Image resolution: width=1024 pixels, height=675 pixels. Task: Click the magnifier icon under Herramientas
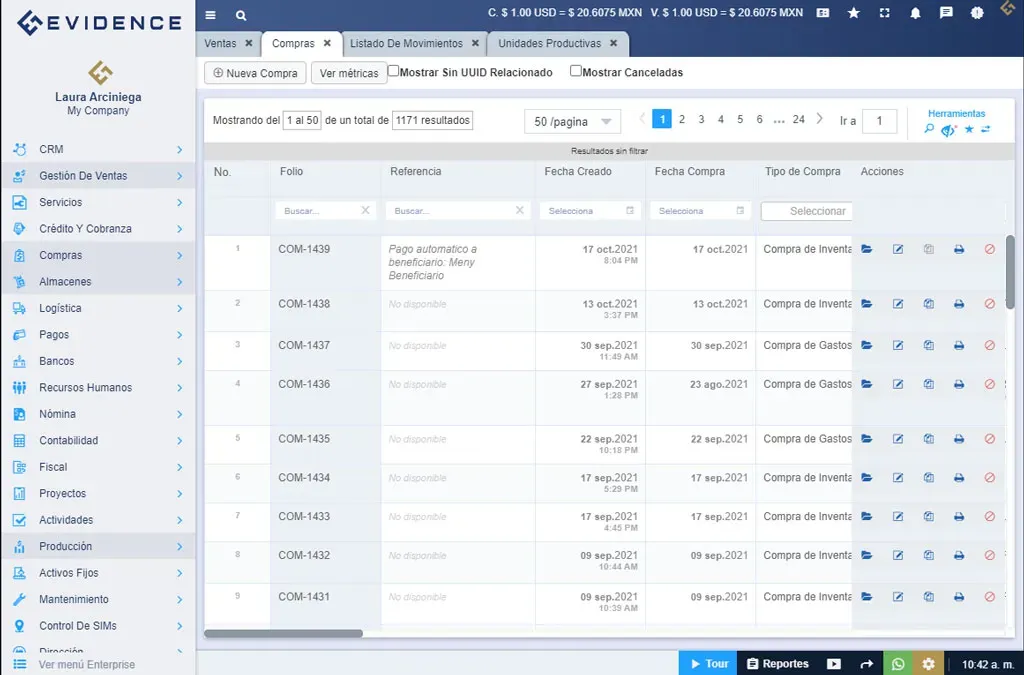pyautogui.click(x=929, y=129)
